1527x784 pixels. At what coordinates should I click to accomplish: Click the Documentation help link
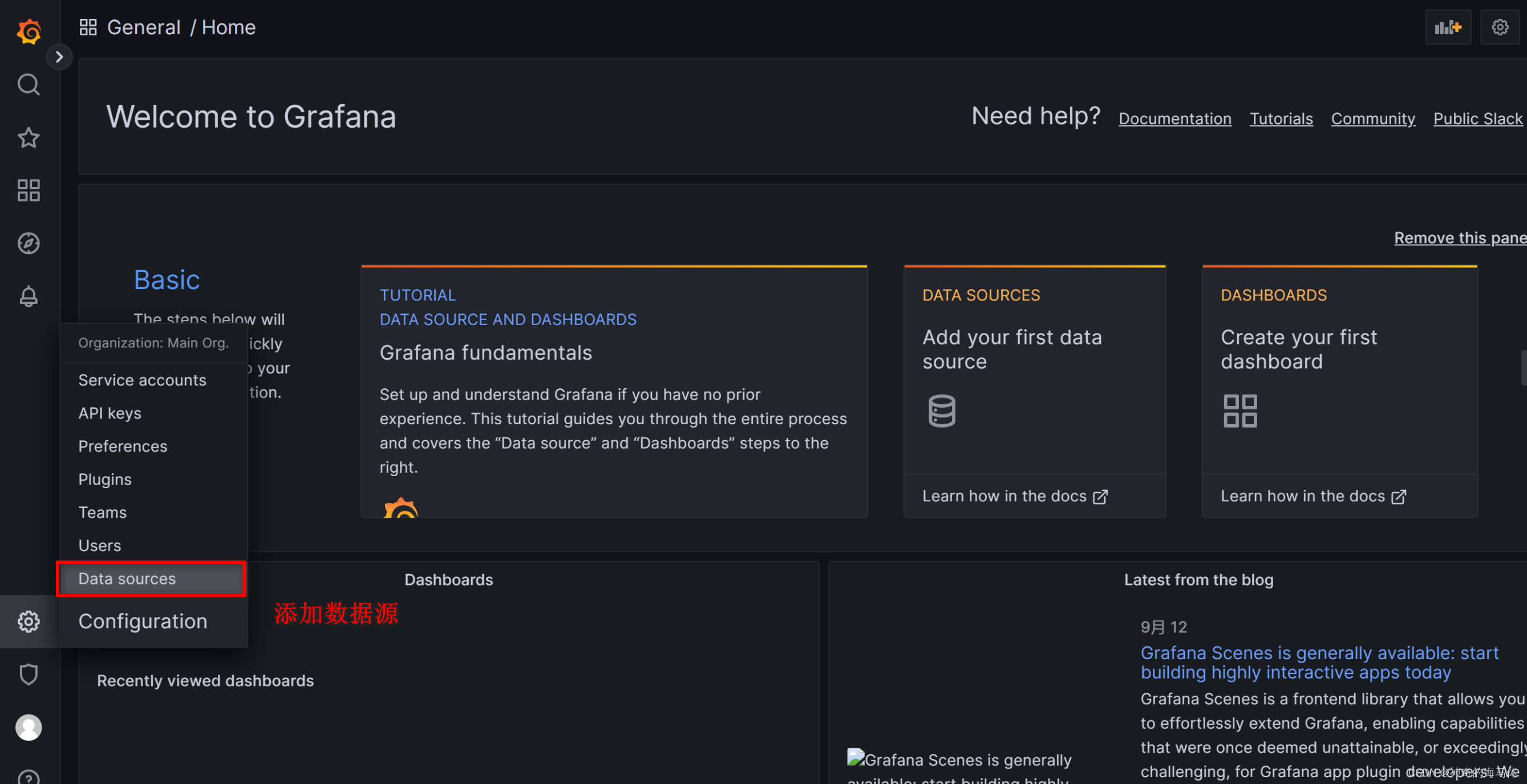1174,119
